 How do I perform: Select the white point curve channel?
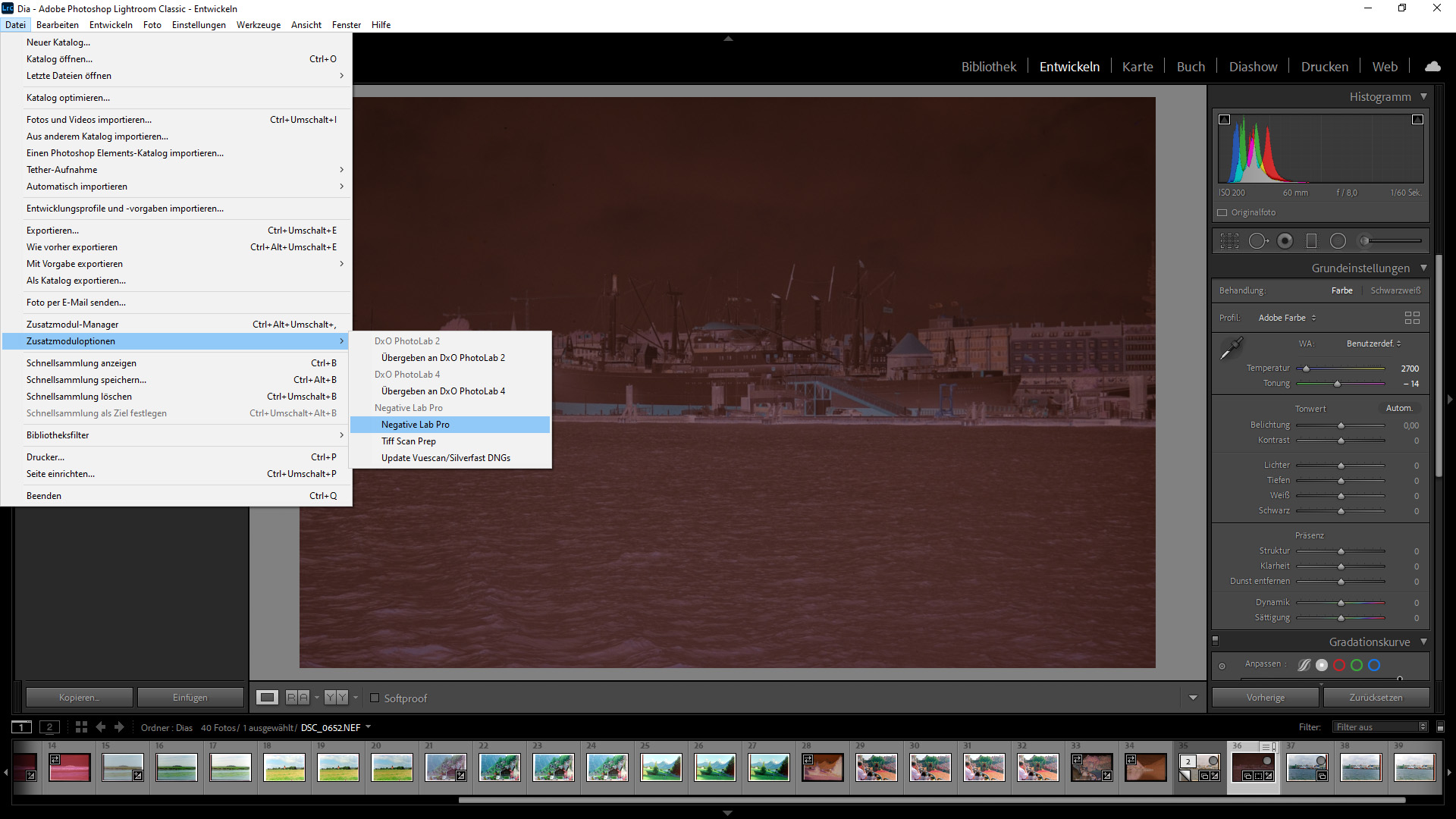coord(1322,665)
